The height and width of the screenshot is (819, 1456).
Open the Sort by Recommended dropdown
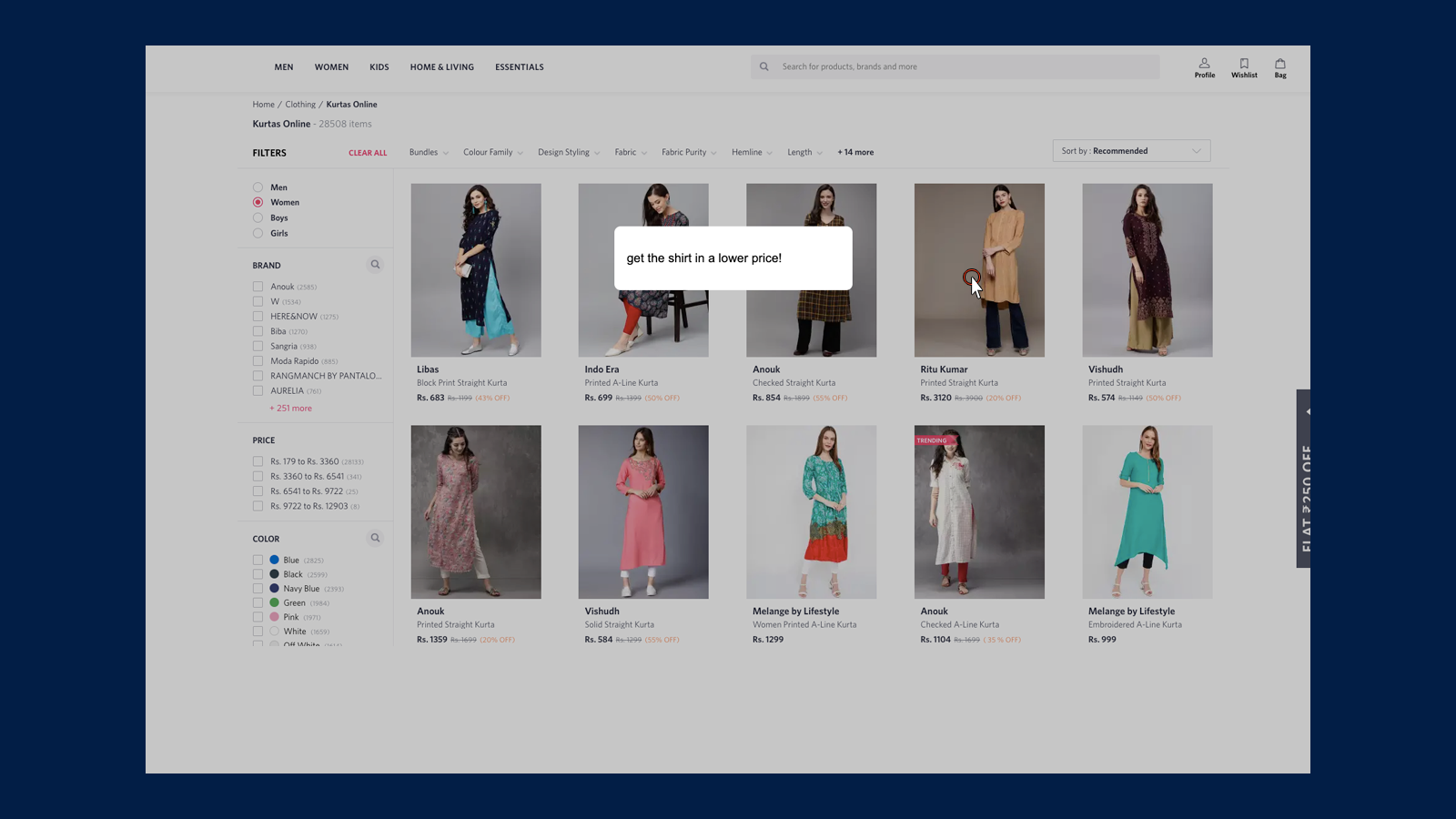1131,150
